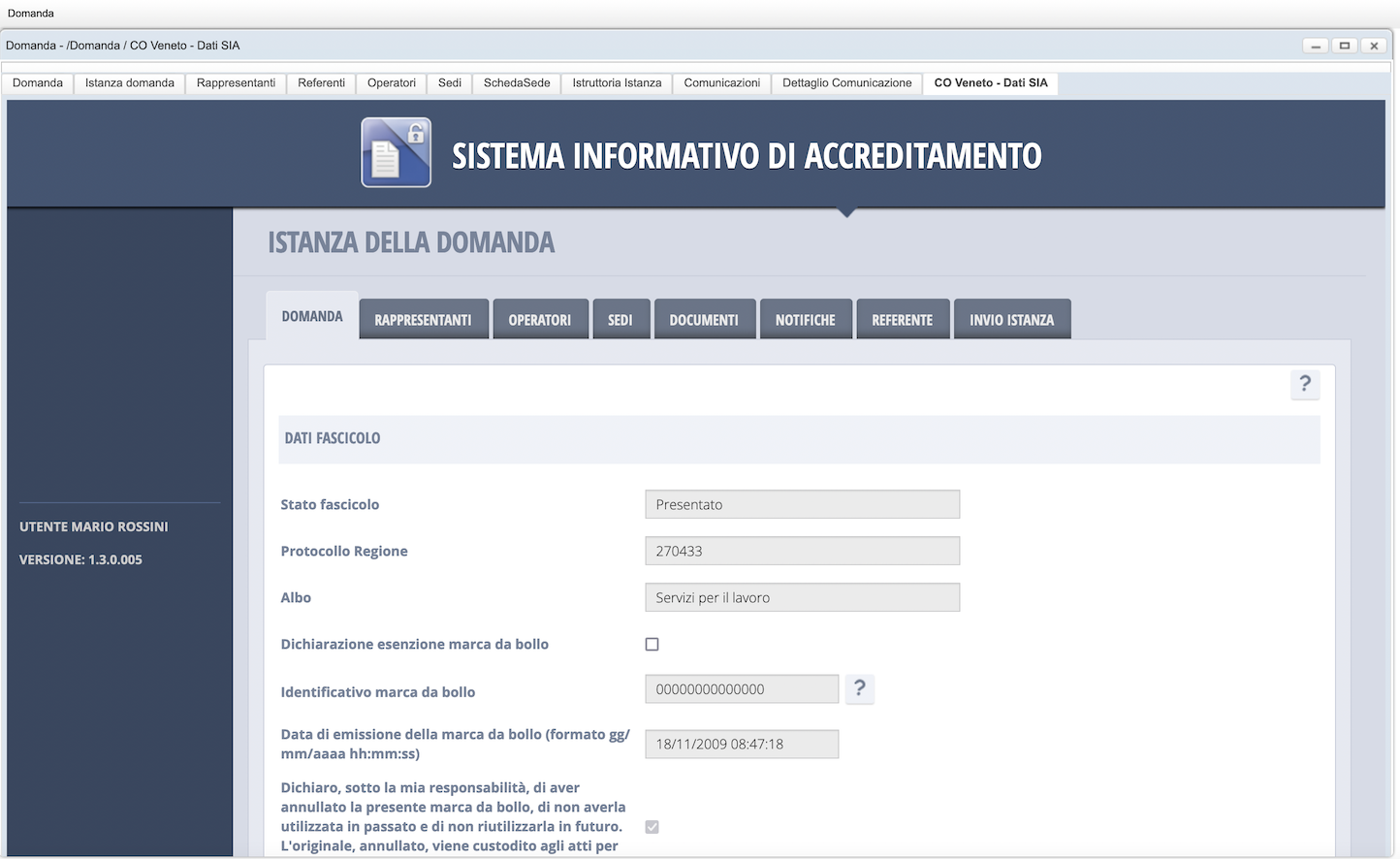Open the INVIO ISTANZA section tab

click(1011, 320)
